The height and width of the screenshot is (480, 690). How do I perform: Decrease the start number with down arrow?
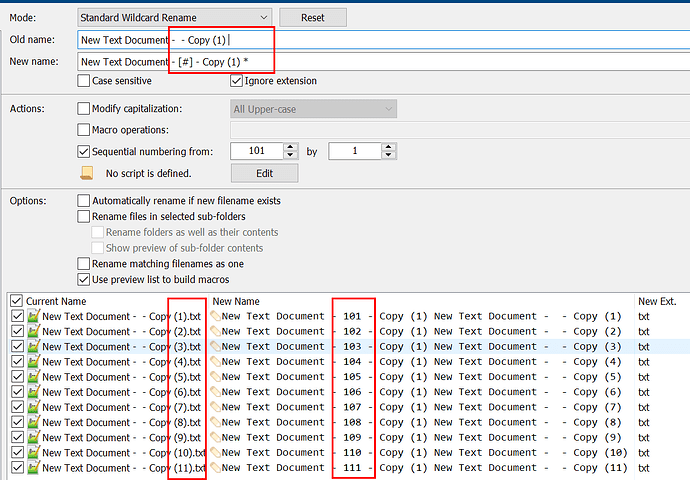(290, 155)
